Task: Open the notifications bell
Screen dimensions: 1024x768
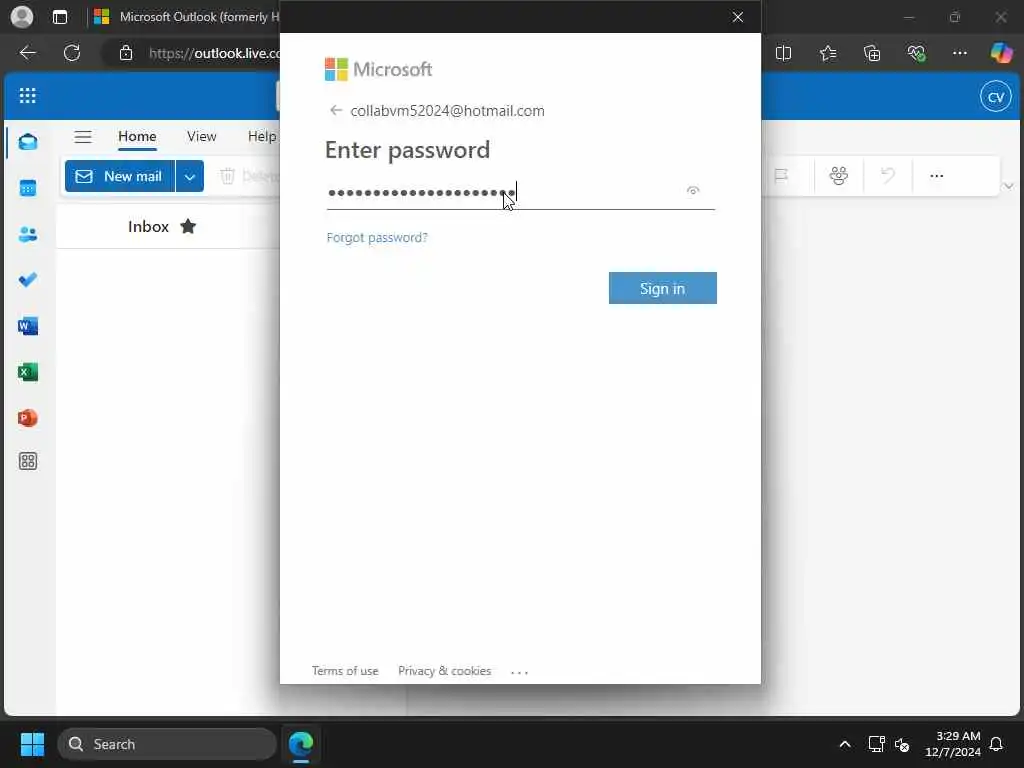Action: point(996,744)
